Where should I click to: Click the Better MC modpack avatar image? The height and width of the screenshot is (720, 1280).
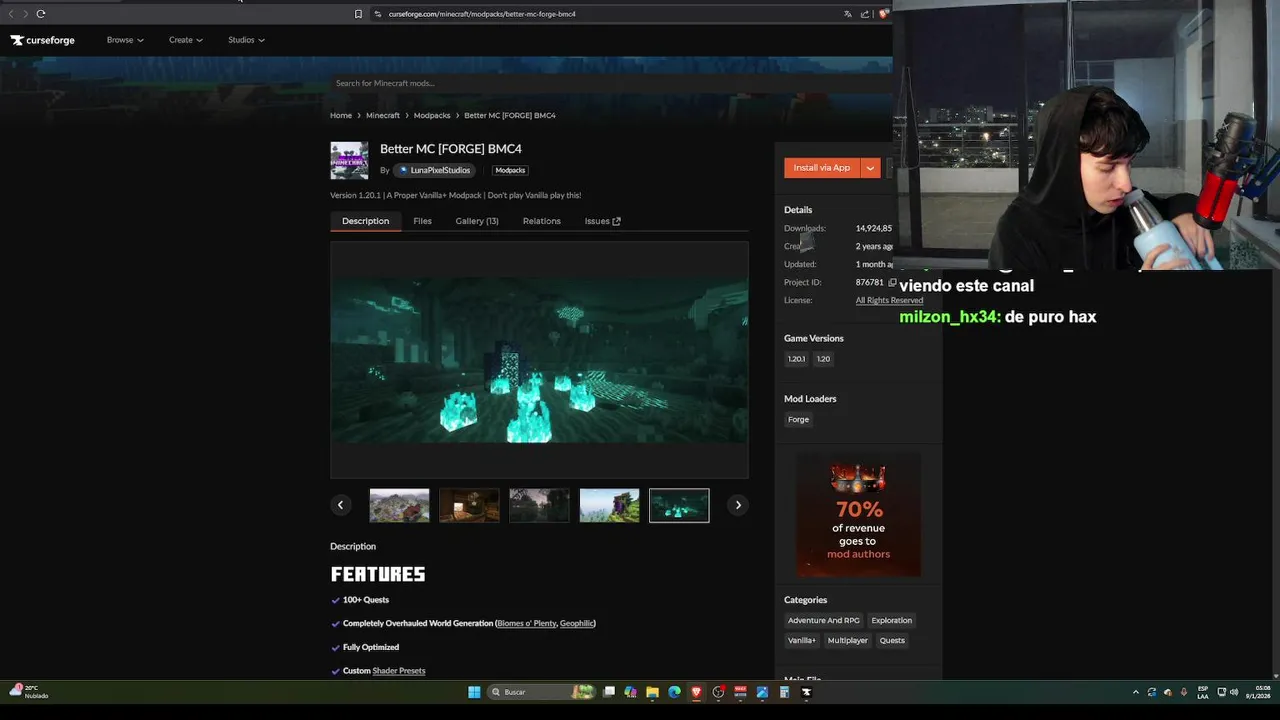pyautogui.click(x=349, y=160)
